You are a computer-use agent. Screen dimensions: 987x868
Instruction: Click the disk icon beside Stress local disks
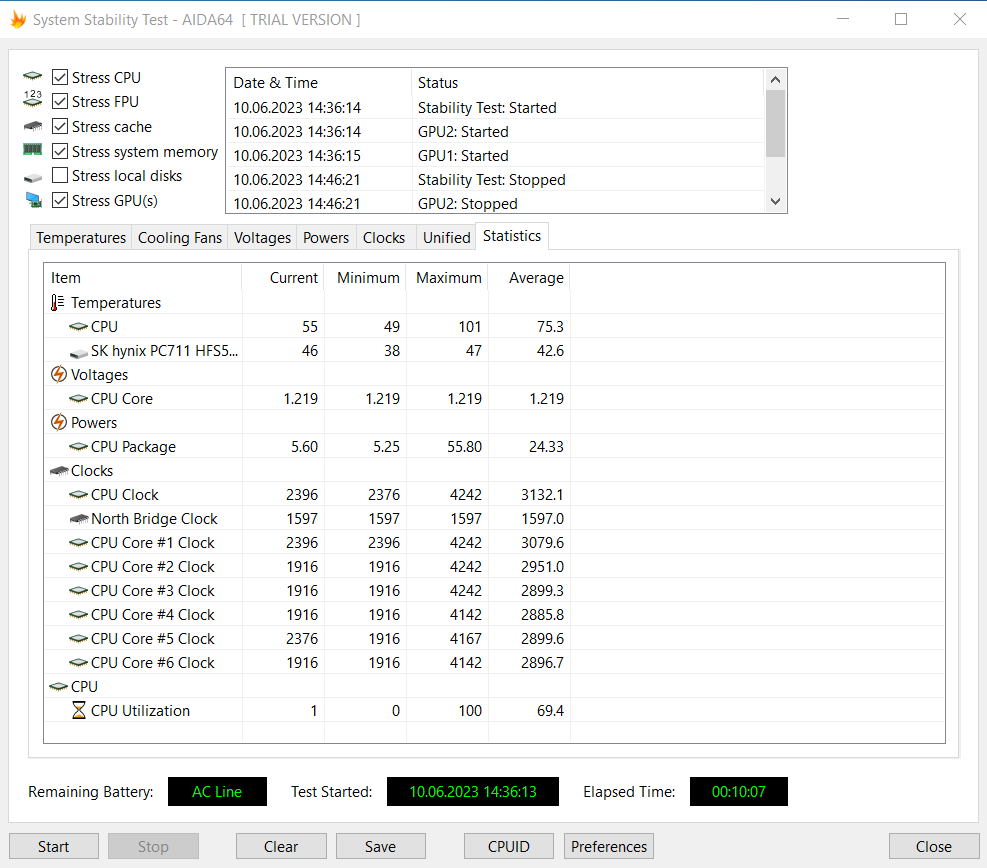pyautogui.click(x=32, y=178)
